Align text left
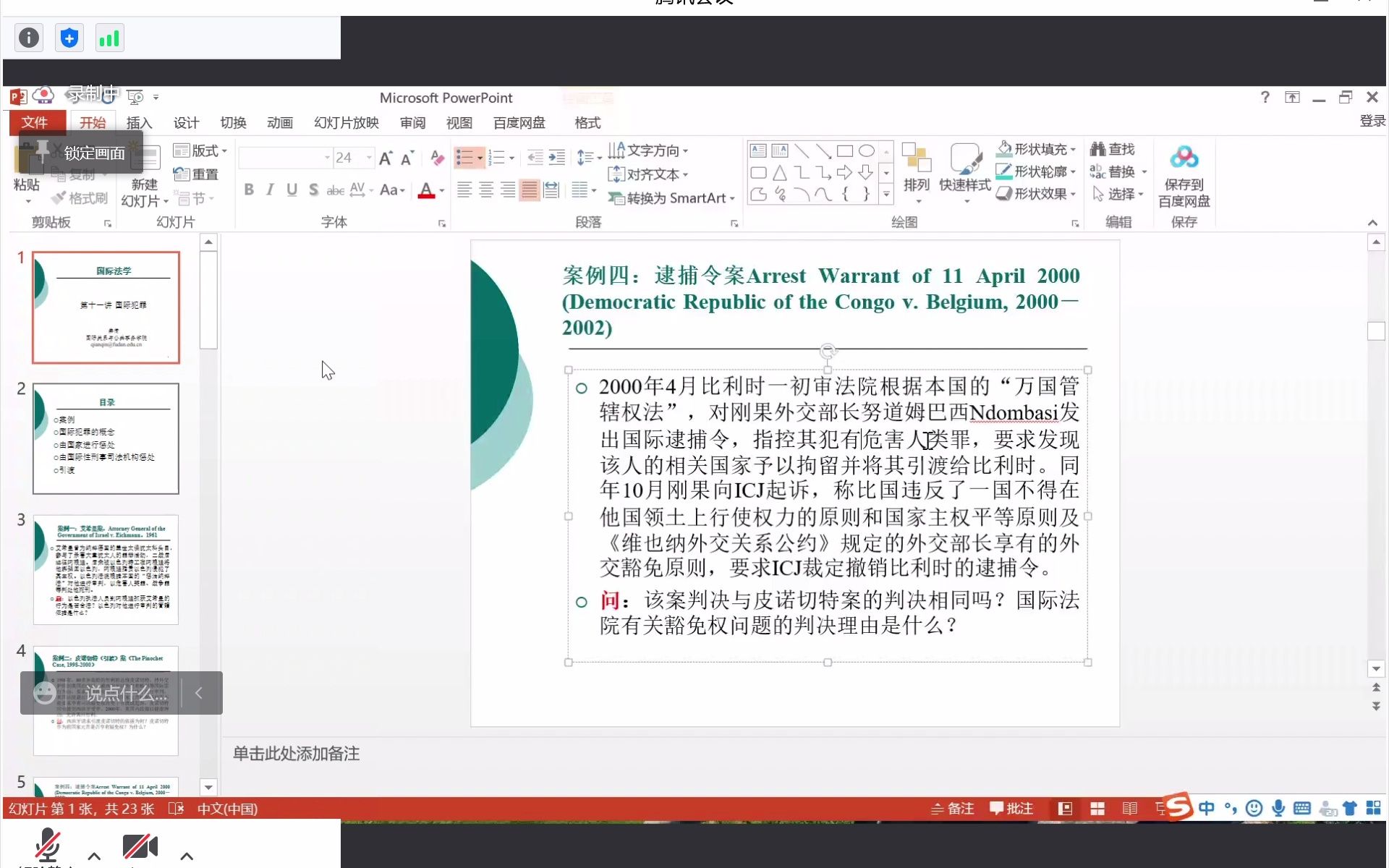This screenshot has width=1389, height=868. coord(464,190)
